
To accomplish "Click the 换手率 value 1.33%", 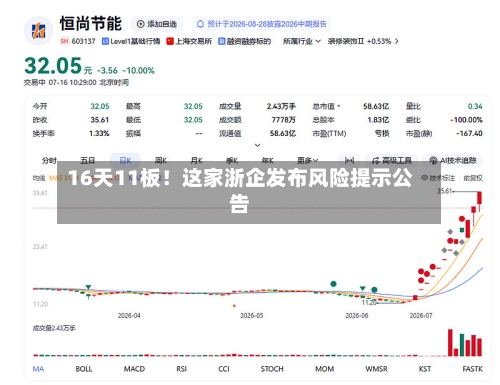I will click(99, 134).
